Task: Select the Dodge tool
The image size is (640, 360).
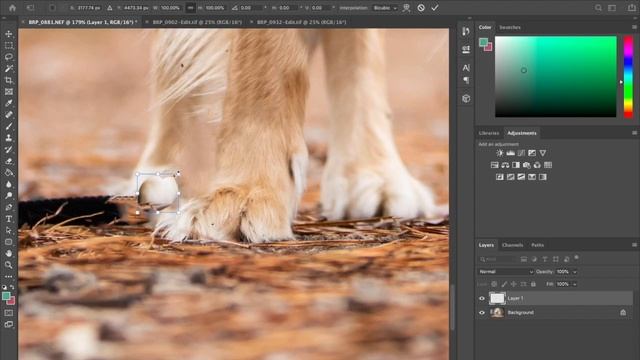Action: pyautogui.click(x=9, y=196)
